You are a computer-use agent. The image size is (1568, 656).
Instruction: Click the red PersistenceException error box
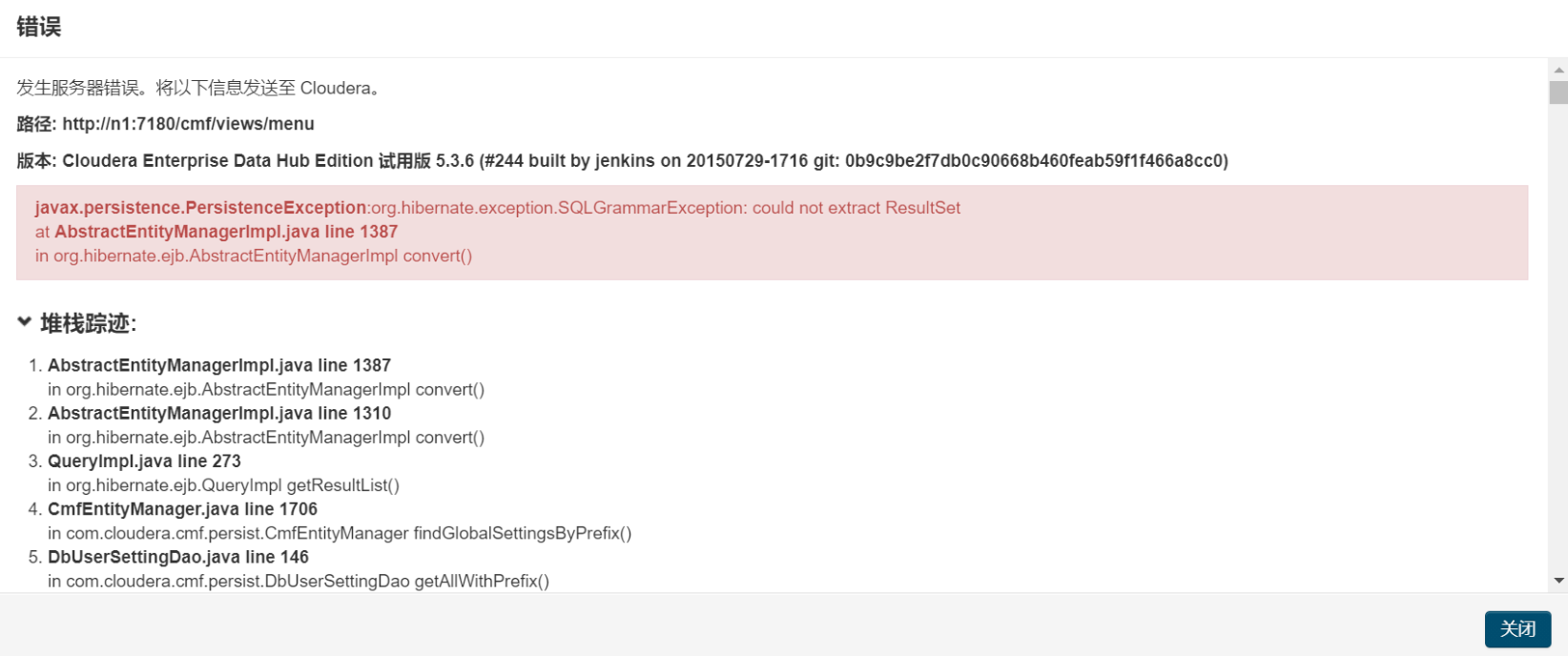click(x=772, y=232)
